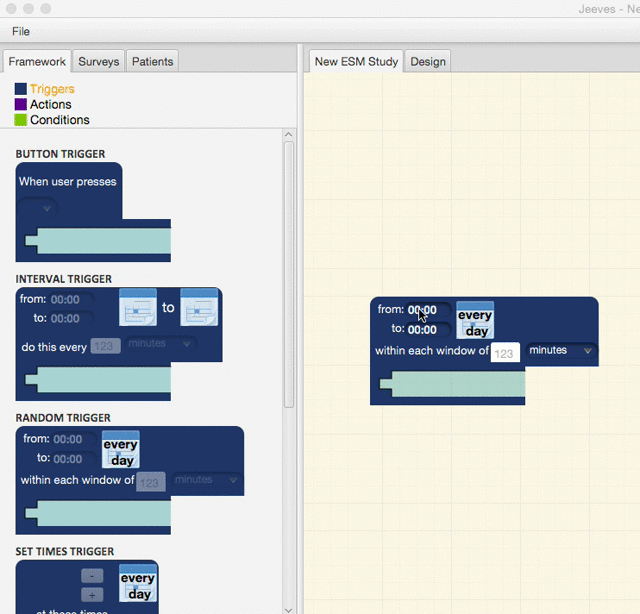This screenshot has height=614, width=640.
Task: Click Interval Trigger teal action slot
Action: [x=98, y=379]
